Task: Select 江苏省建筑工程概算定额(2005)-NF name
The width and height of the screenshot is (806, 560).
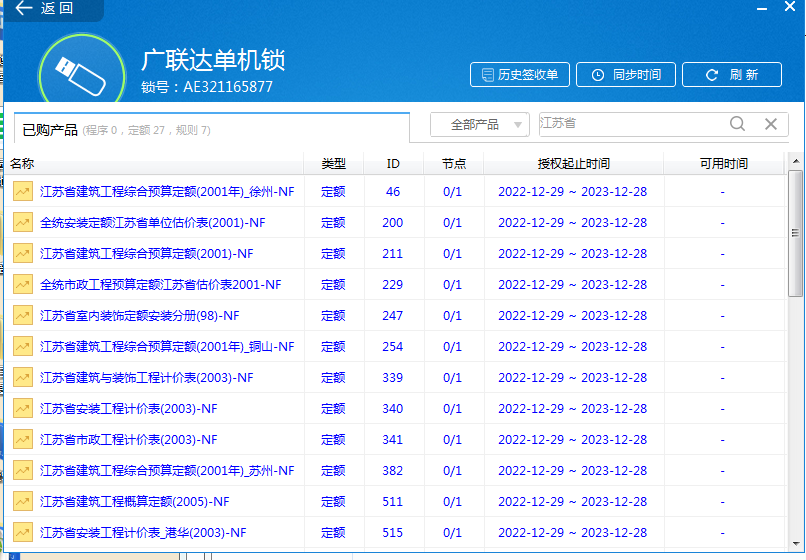Action: click(x=135, y=501)
